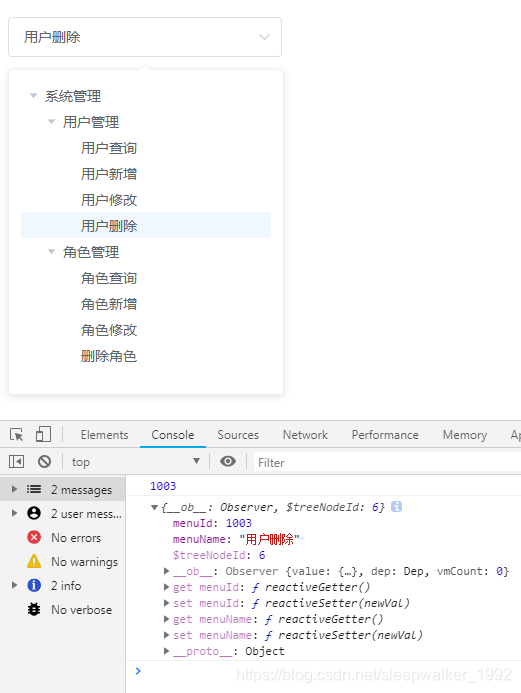Screen dimensions: 521x693
Task: Click the yellow No warnings icon
Action: 34,561
